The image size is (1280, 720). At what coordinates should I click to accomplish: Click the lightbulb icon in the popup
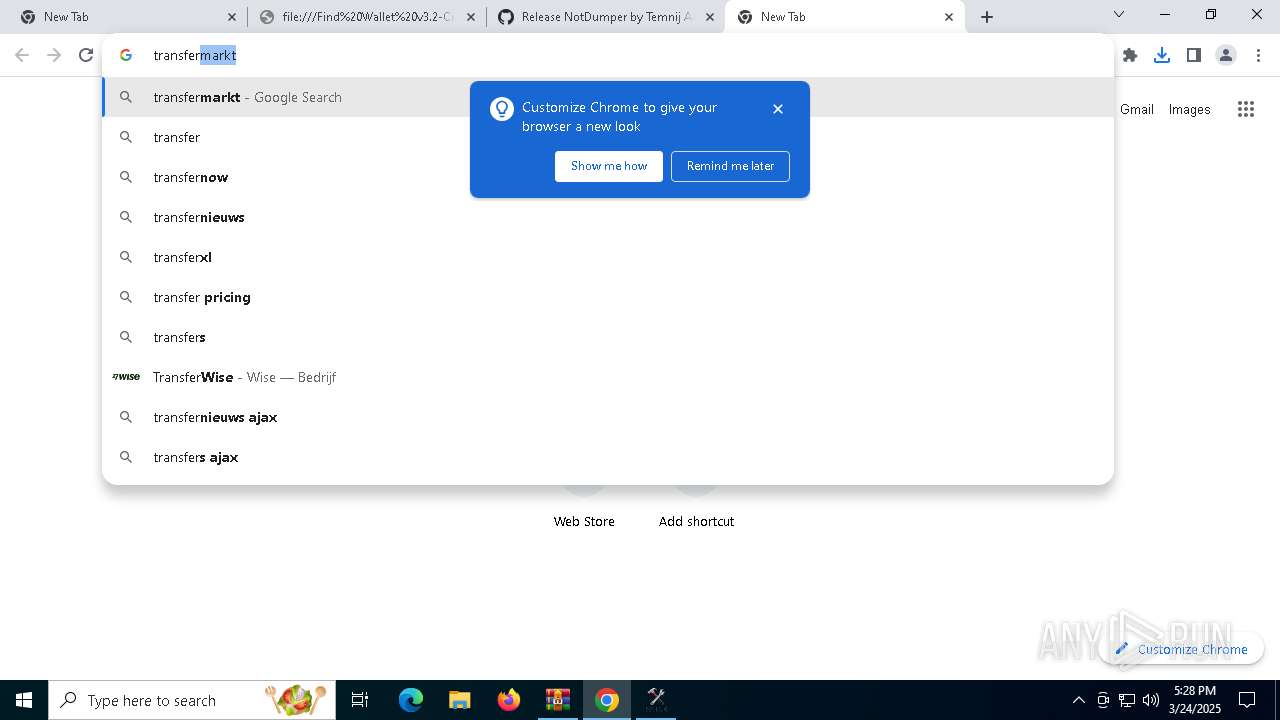point(502,109)
